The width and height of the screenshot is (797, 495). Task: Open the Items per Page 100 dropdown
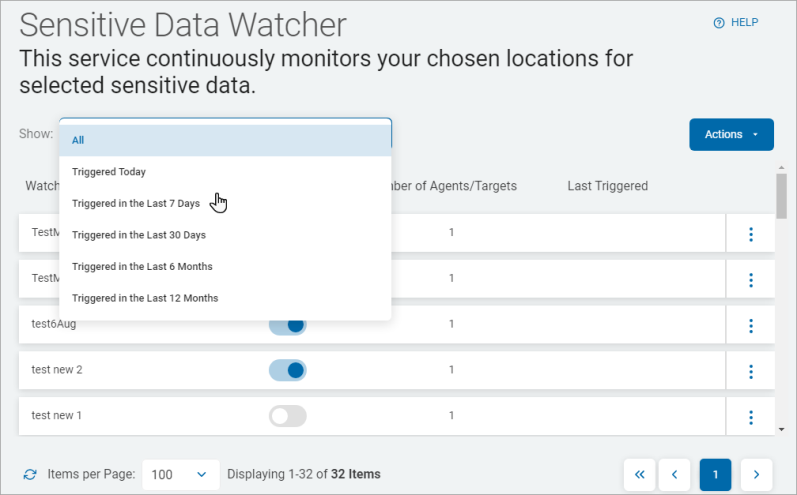click(x=181, y=474)
